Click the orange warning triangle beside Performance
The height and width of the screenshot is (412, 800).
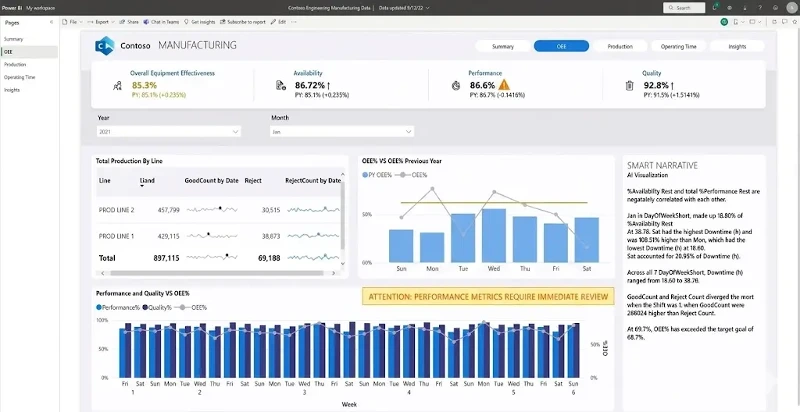coord(504,85)
